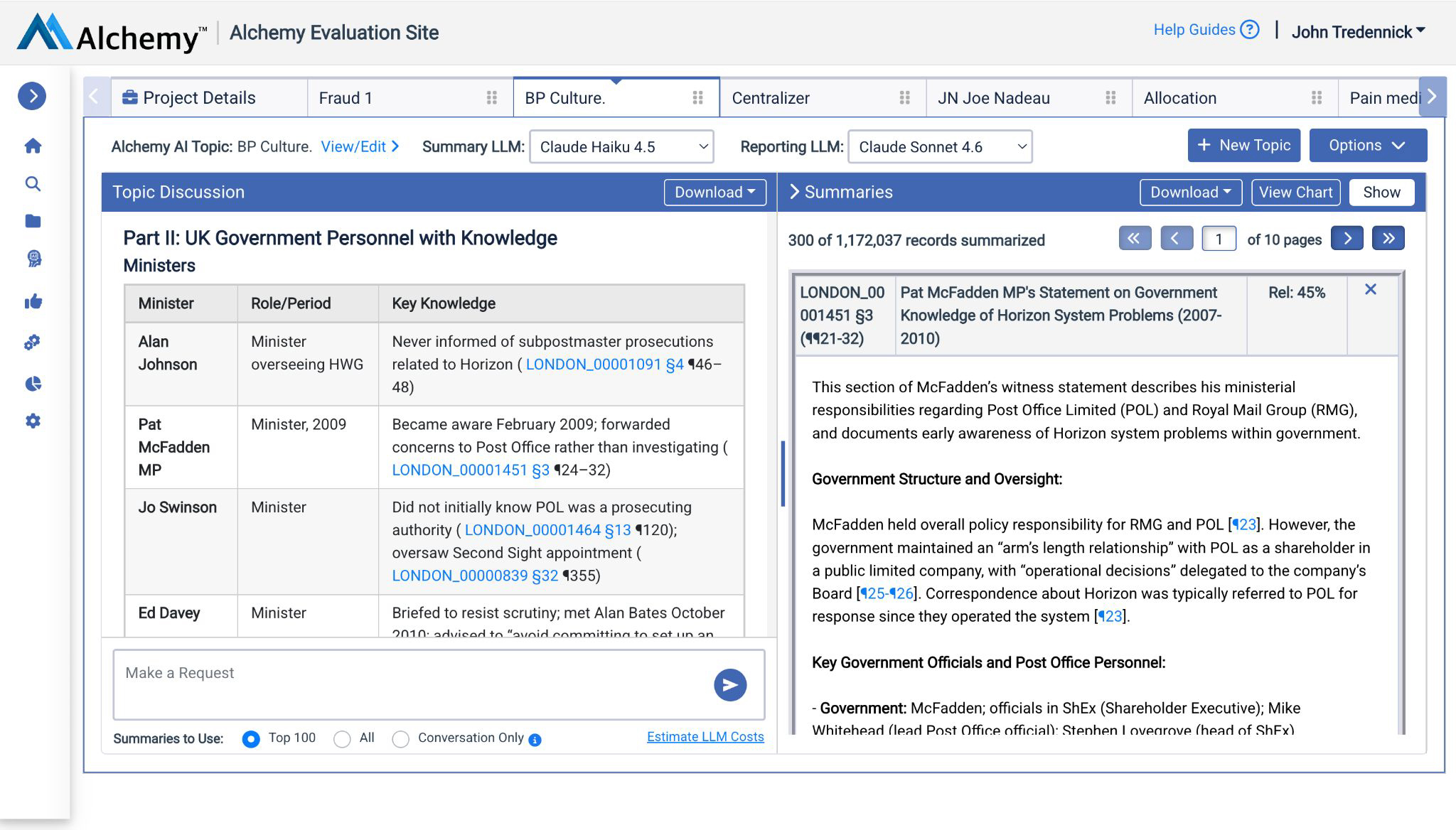Image resolution: width=1456 pixels, height=830 pixels.
Task: Select the Top 100 radio option
Action: [x=250, y=739]
